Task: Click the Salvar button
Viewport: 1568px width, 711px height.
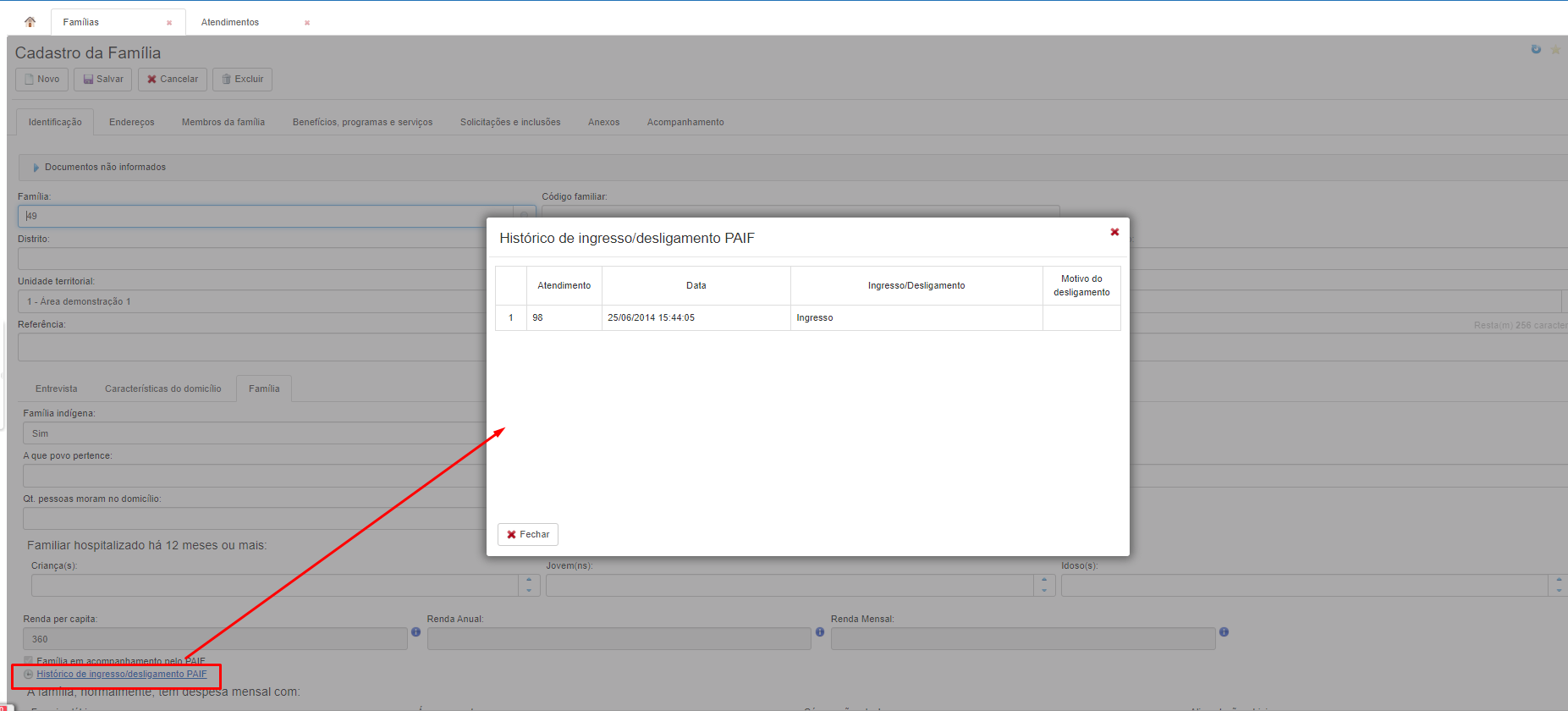Action: tap(102, 80)
